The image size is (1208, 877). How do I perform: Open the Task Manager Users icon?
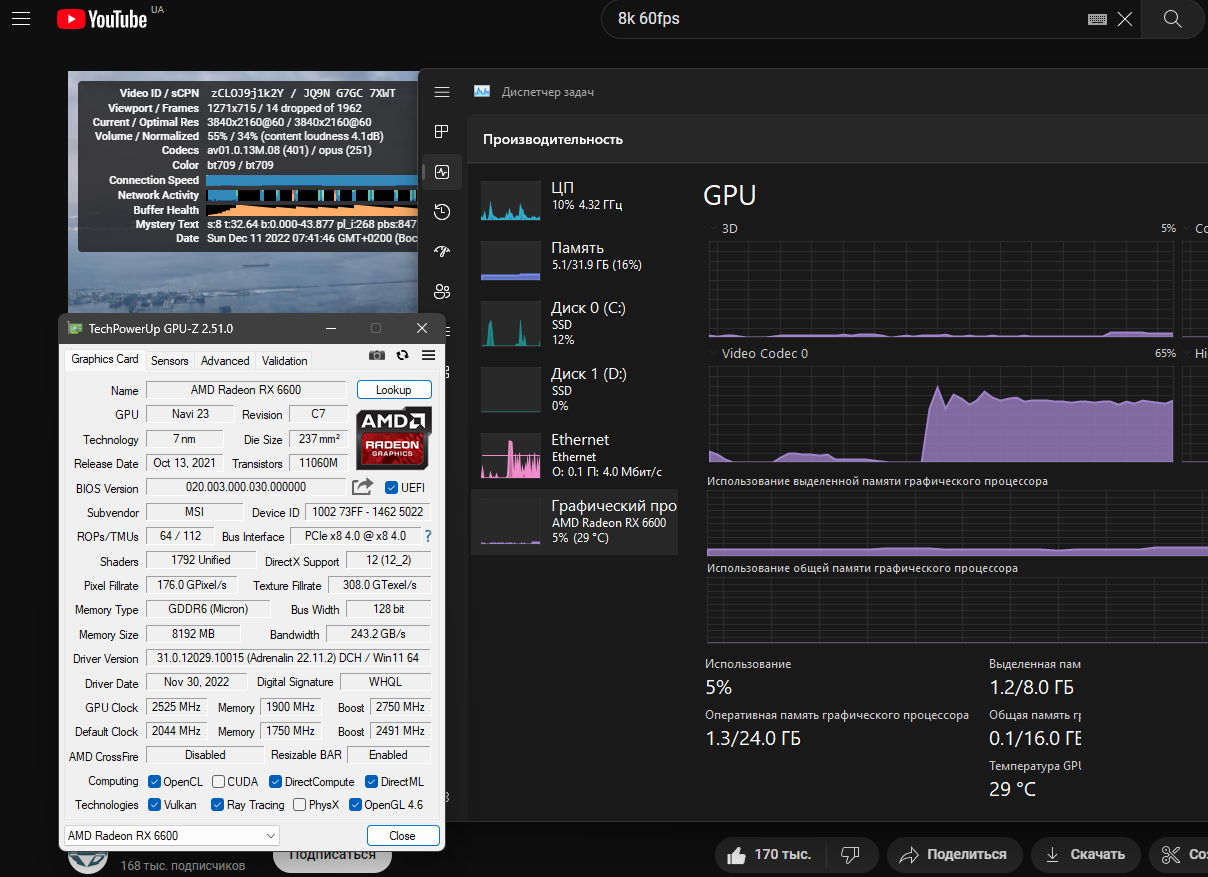[x=442, y=292]
